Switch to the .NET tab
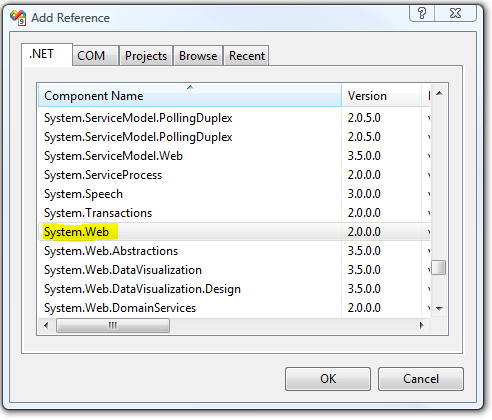Screen dimensions: 492x420 pos(47,54)
